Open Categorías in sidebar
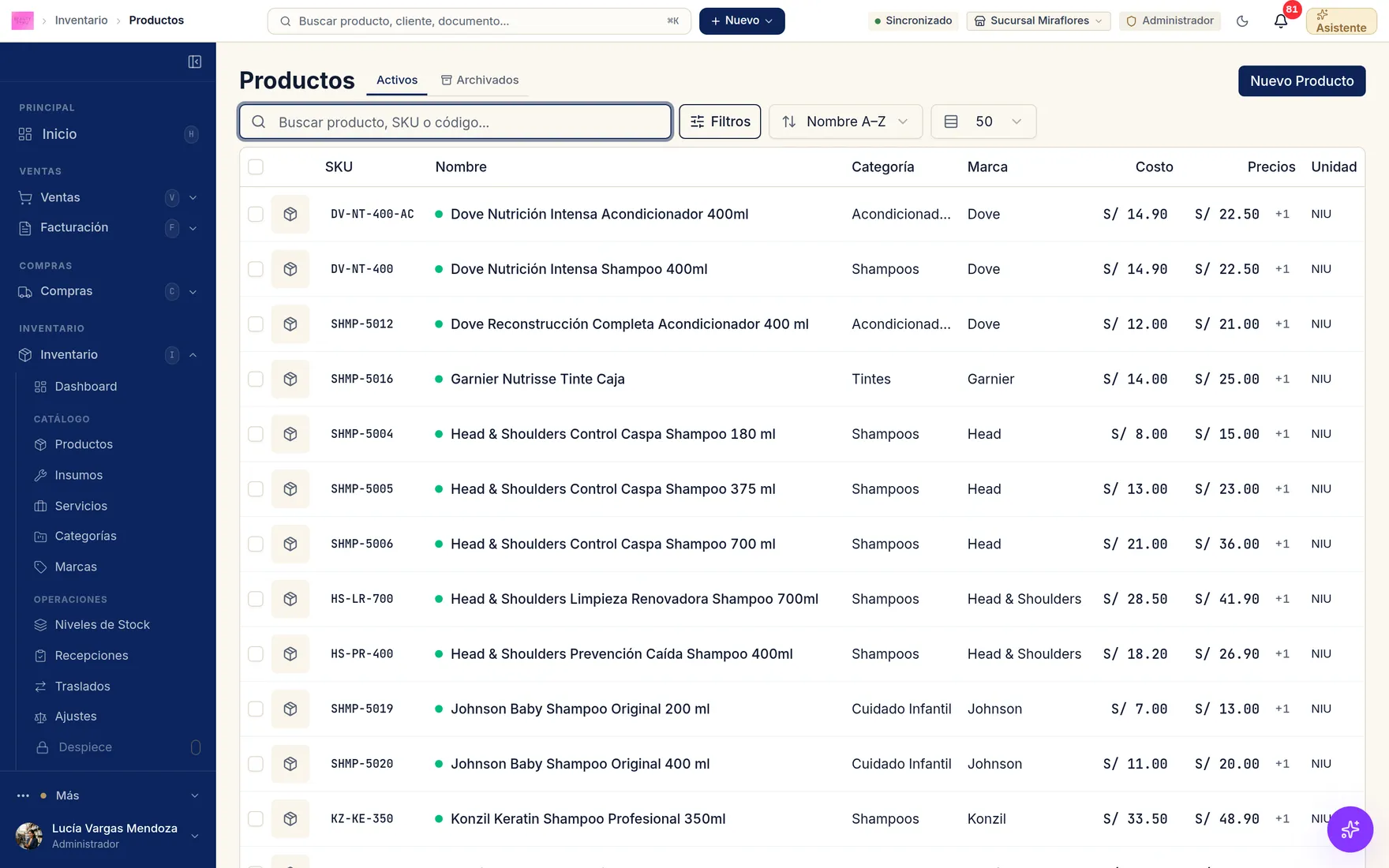The width and height of the screenshot is (1389, 868). 86,536
